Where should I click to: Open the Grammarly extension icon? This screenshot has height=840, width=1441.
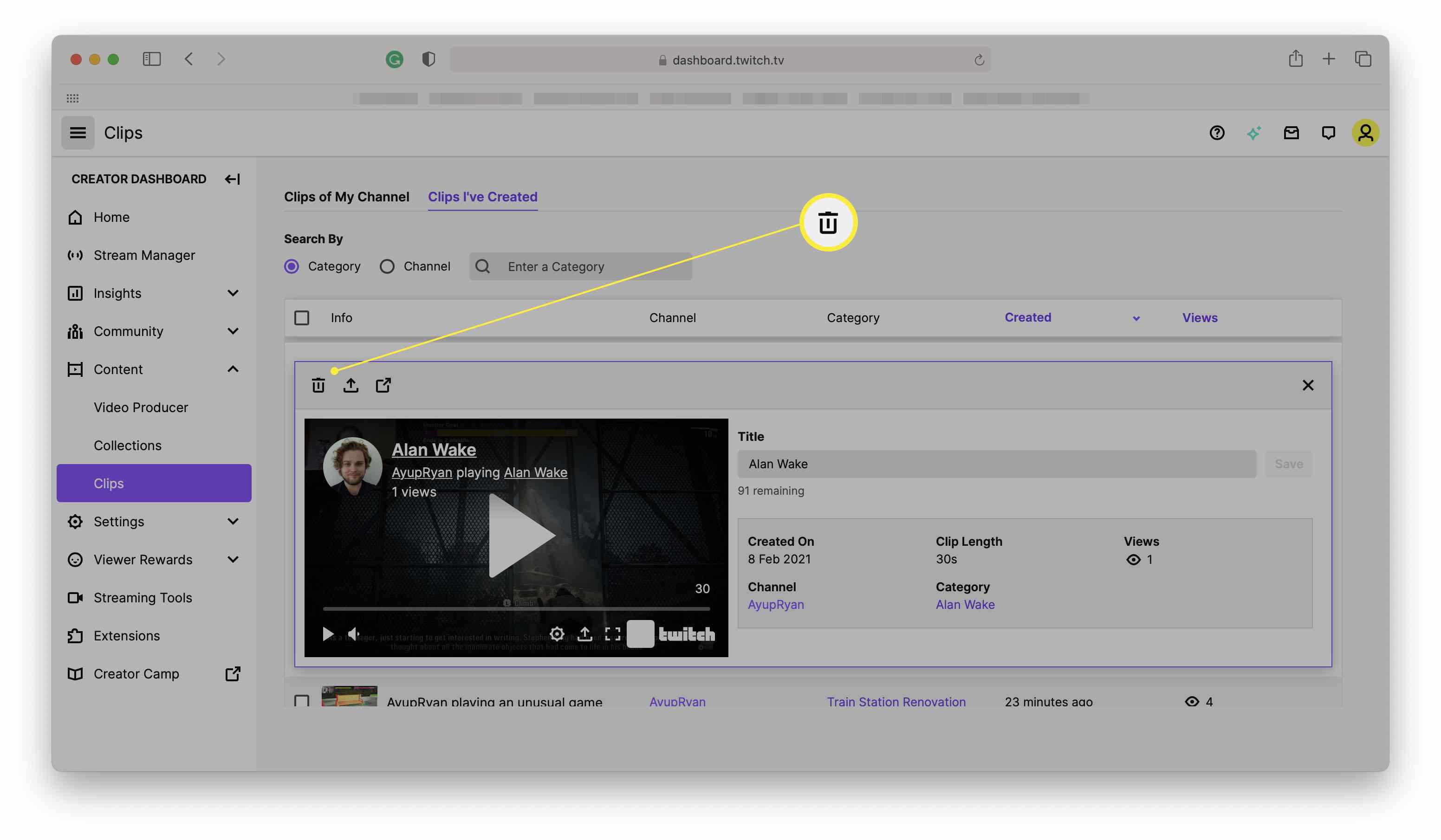[x=394, y=59]
